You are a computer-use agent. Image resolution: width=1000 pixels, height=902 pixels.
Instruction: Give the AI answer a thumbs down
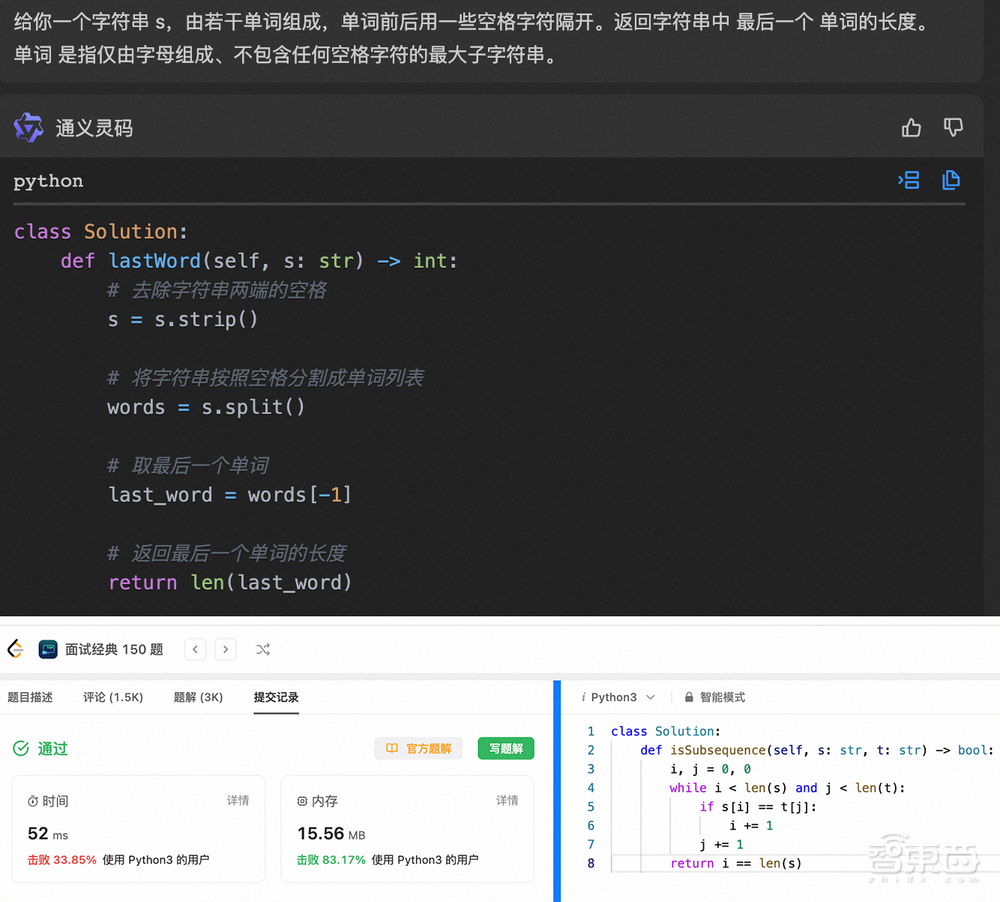point(953,127)
